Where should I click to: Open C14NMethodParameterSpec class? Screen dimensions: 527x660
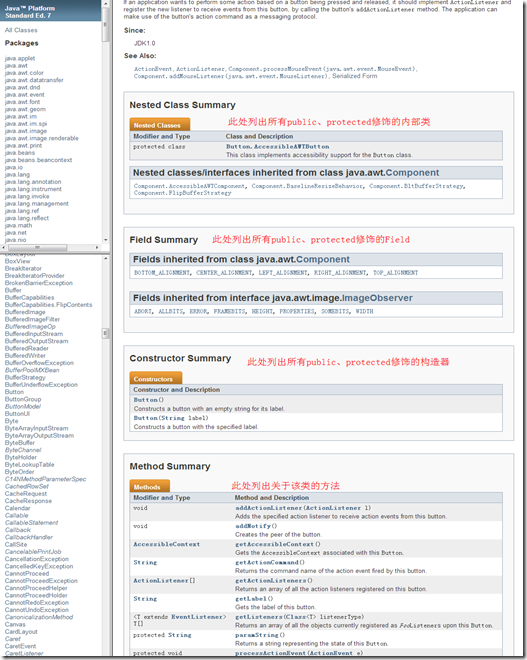[x=45, y=479]
